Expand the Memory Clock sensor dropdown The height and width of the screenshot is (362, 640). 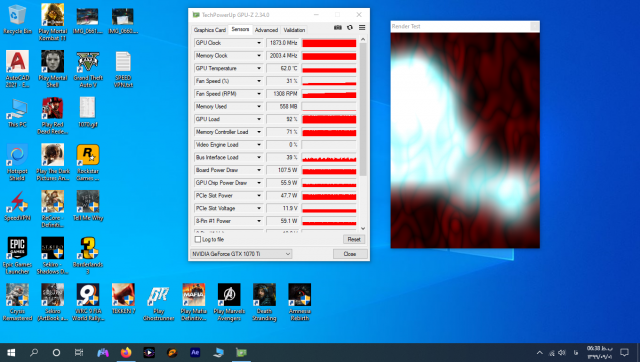259,56
